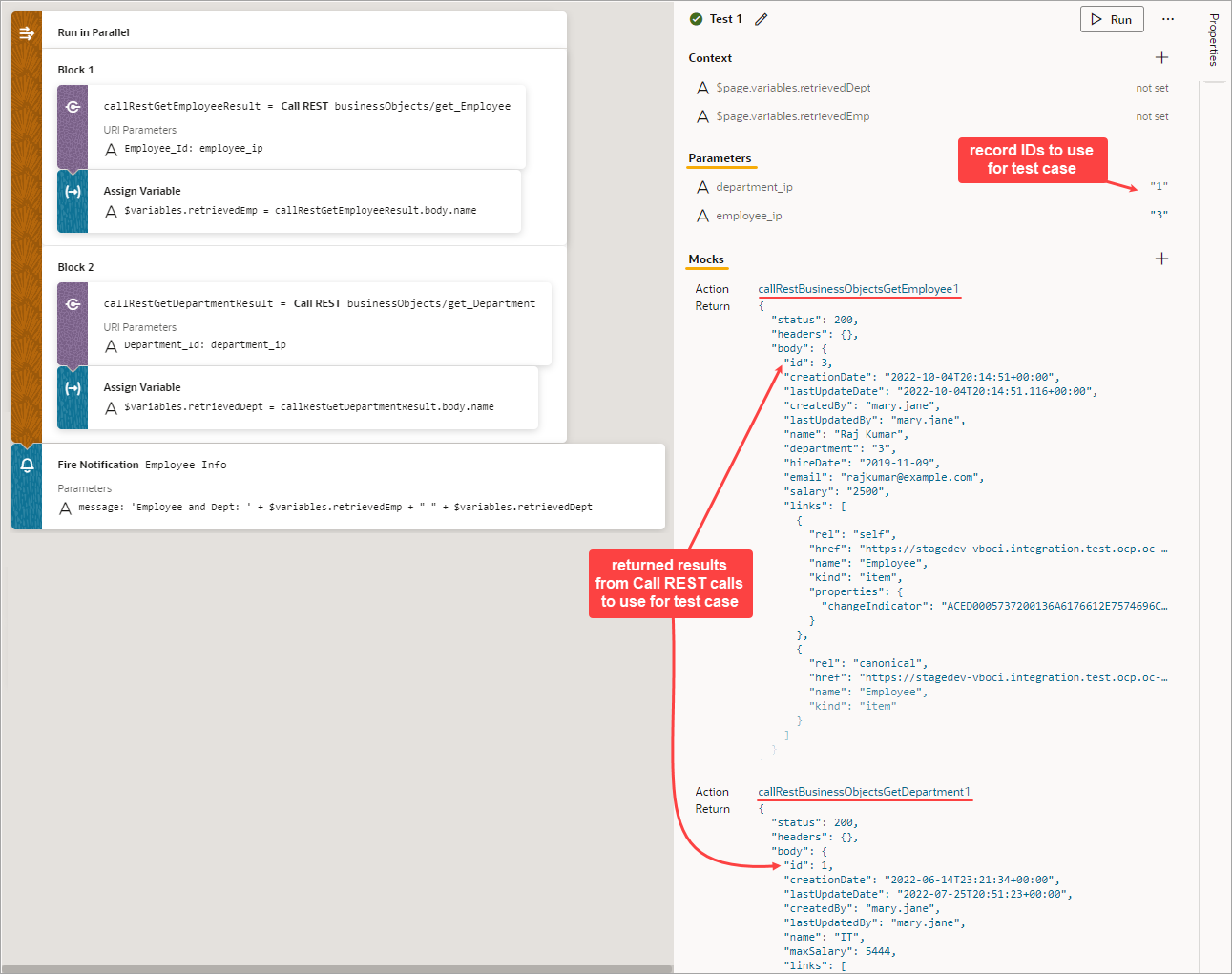Open the callRestBusinessObjectsGetDepartment1 mock link

pyautogui.click(x=864, y=791)
